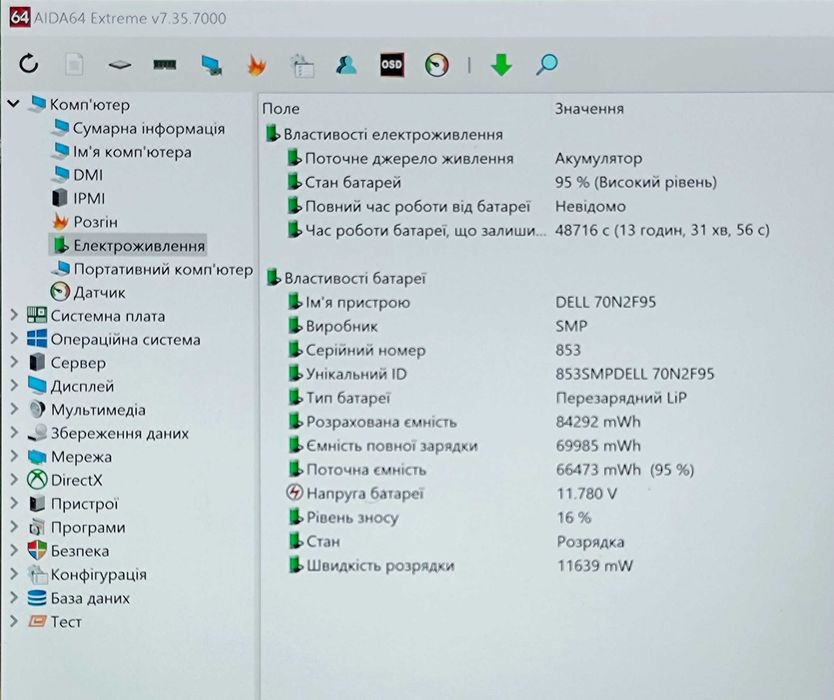The image size is (834, 700).
Task: Select the Тест tree item
Action: click(x=55, y=621)
